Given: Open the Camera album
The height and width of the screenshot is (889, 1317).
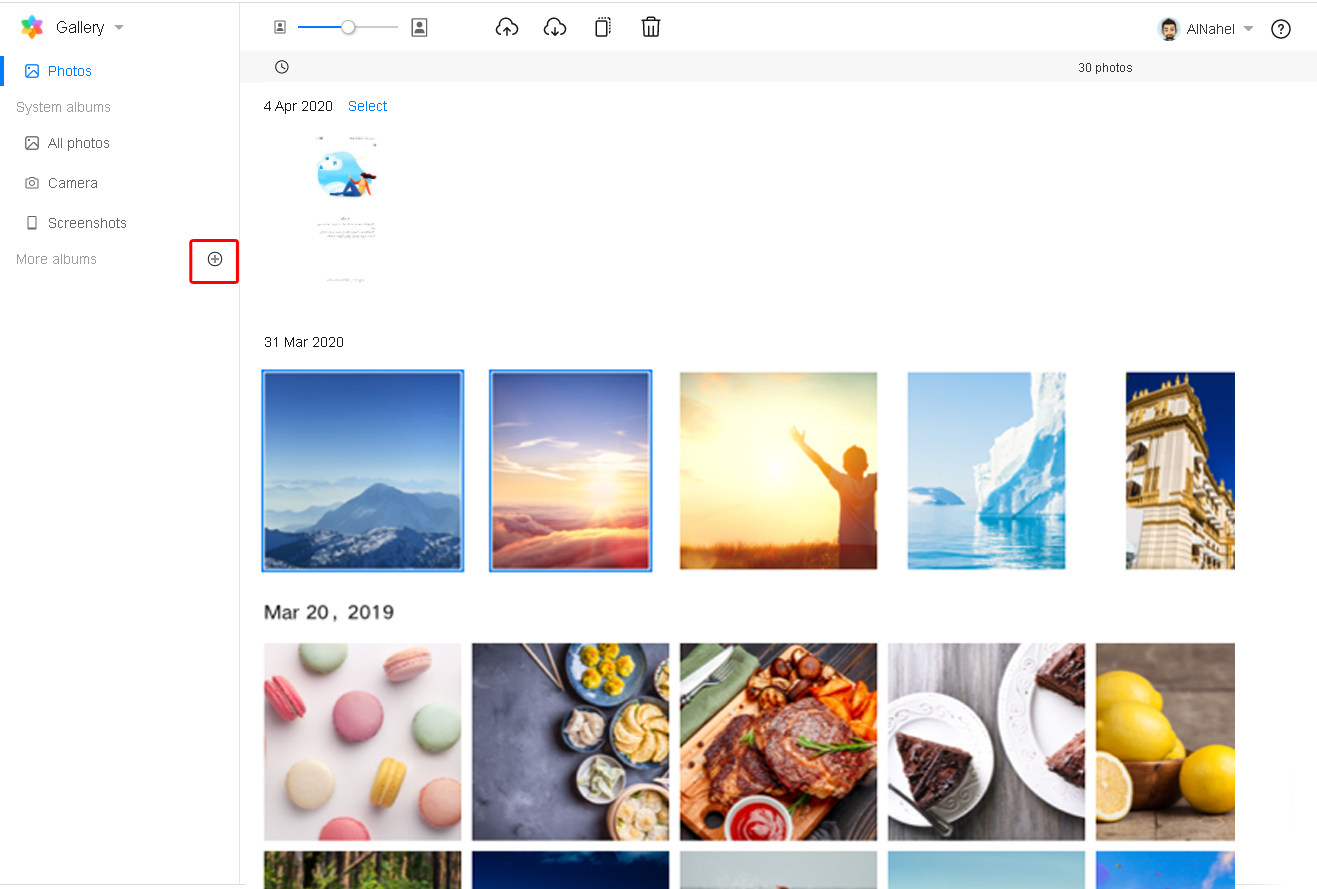Looking at the screenshot, I should coord(72,183).
